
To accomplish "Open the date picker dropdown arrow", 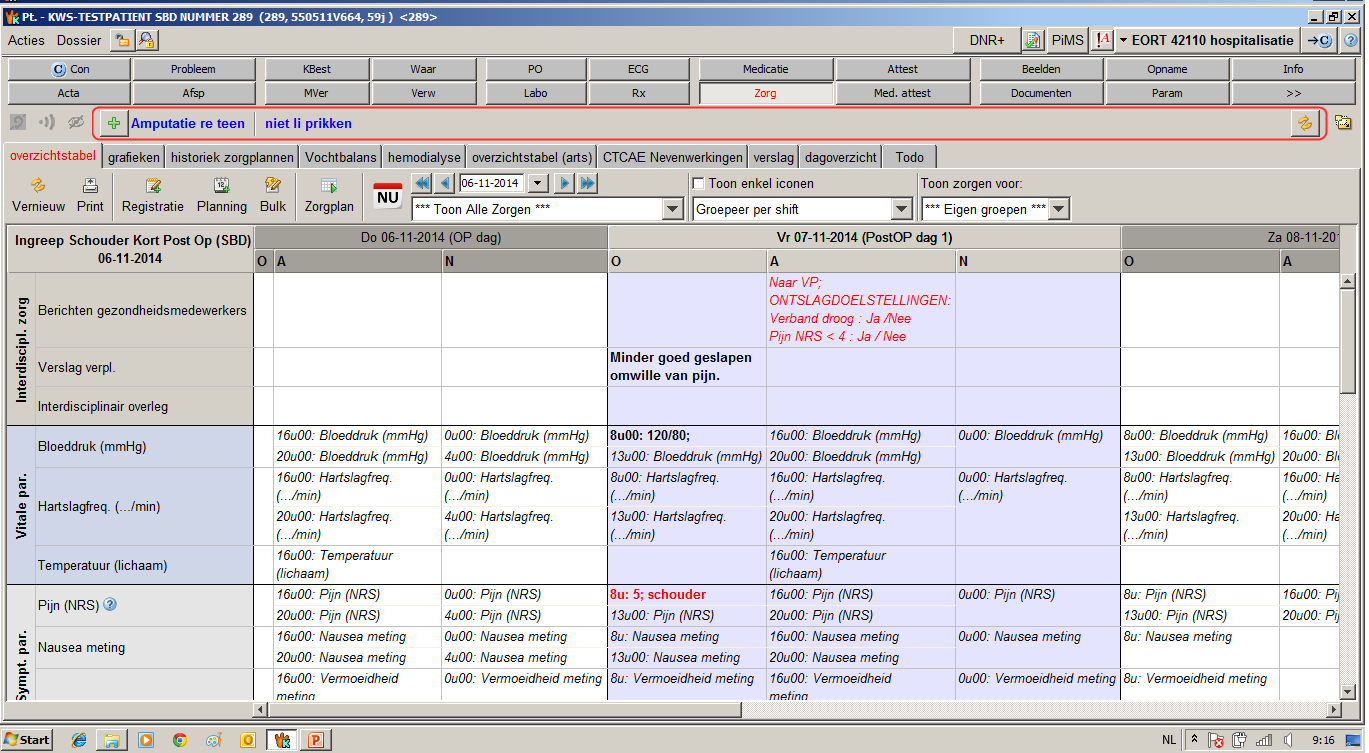I will (x=539, y=183).
